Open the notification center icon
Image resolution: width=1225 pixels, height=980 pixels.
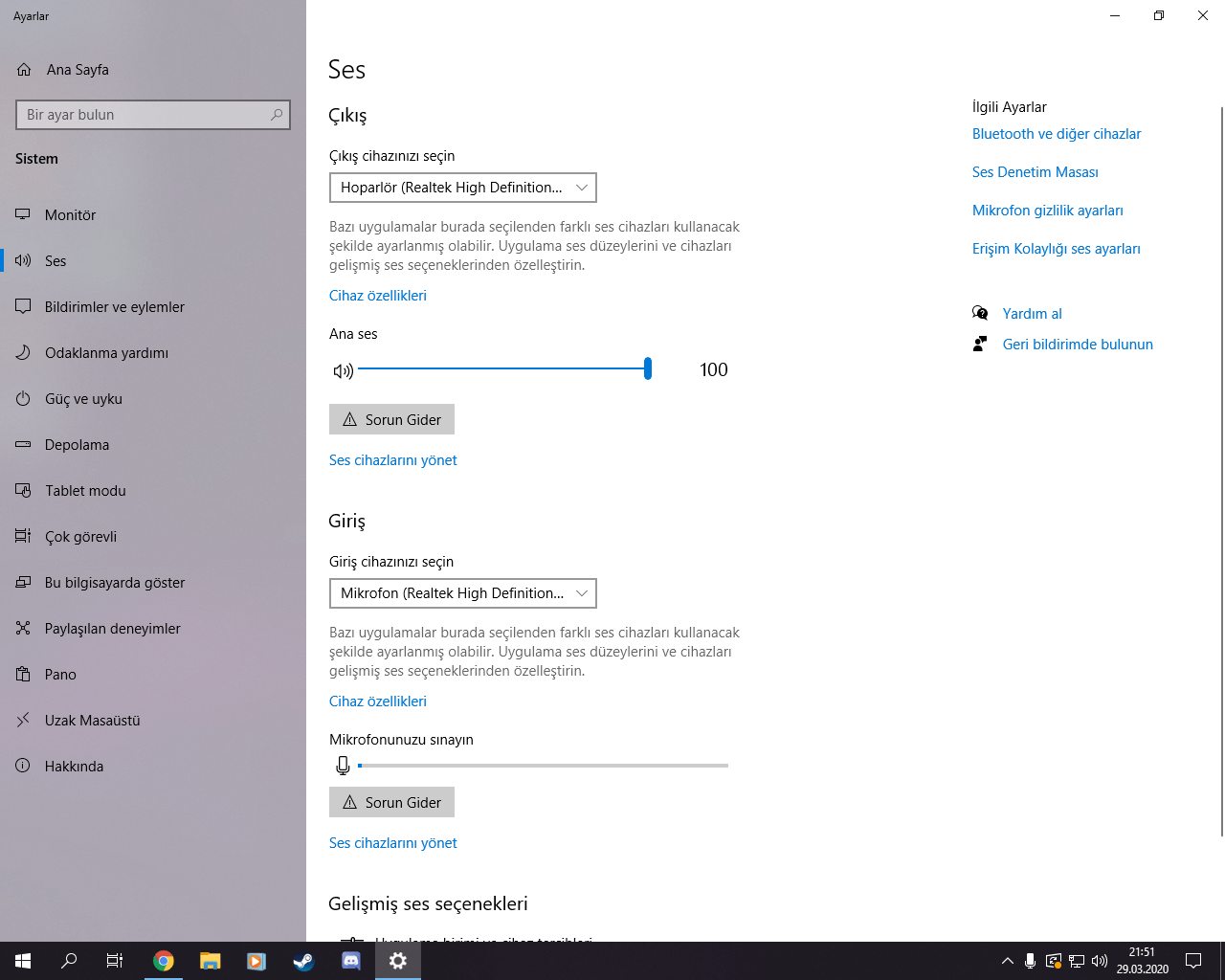point(1193,961)
